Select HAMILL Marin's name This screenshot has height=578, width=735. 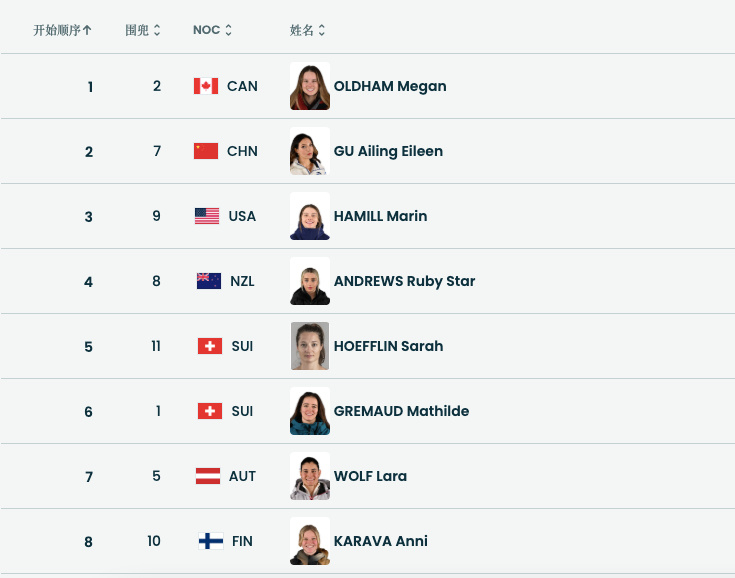380,216
